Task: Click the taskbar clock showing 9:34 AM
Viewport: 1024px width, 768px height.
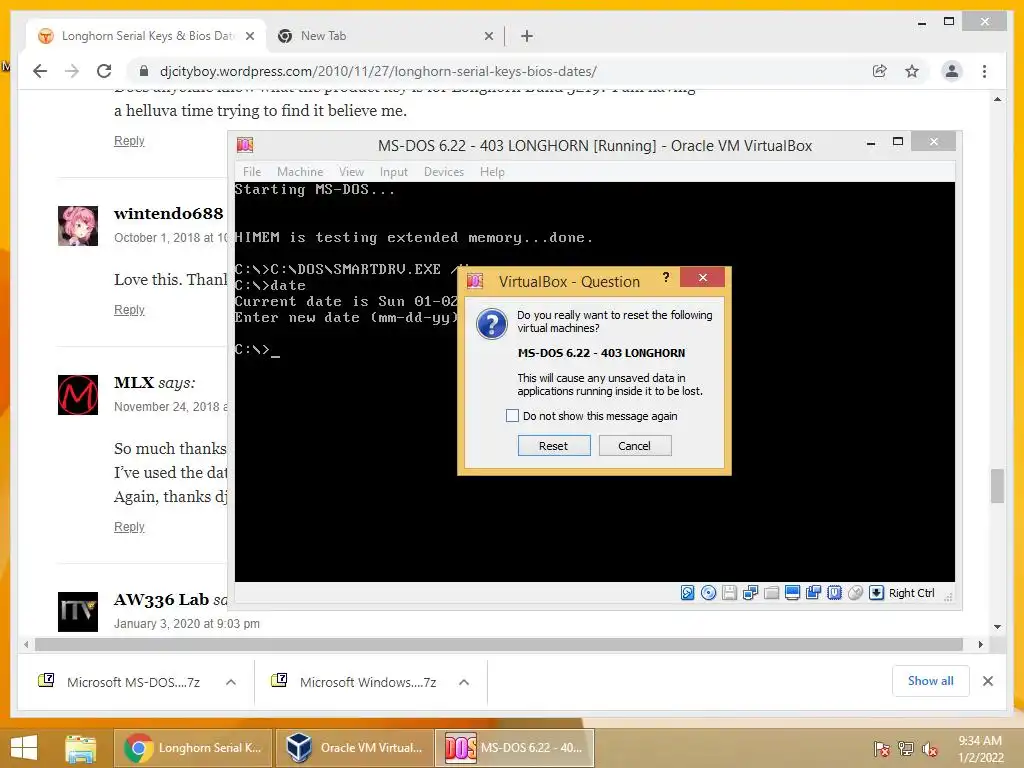Action: click(x=980, y=749)
